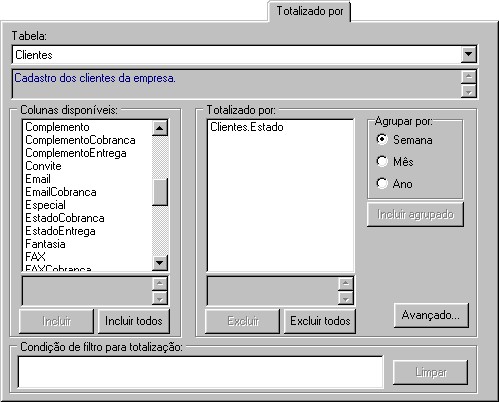499x402 pixels.
Task: Select EstadoEntrega column entry
Action: tap(60, 231)
